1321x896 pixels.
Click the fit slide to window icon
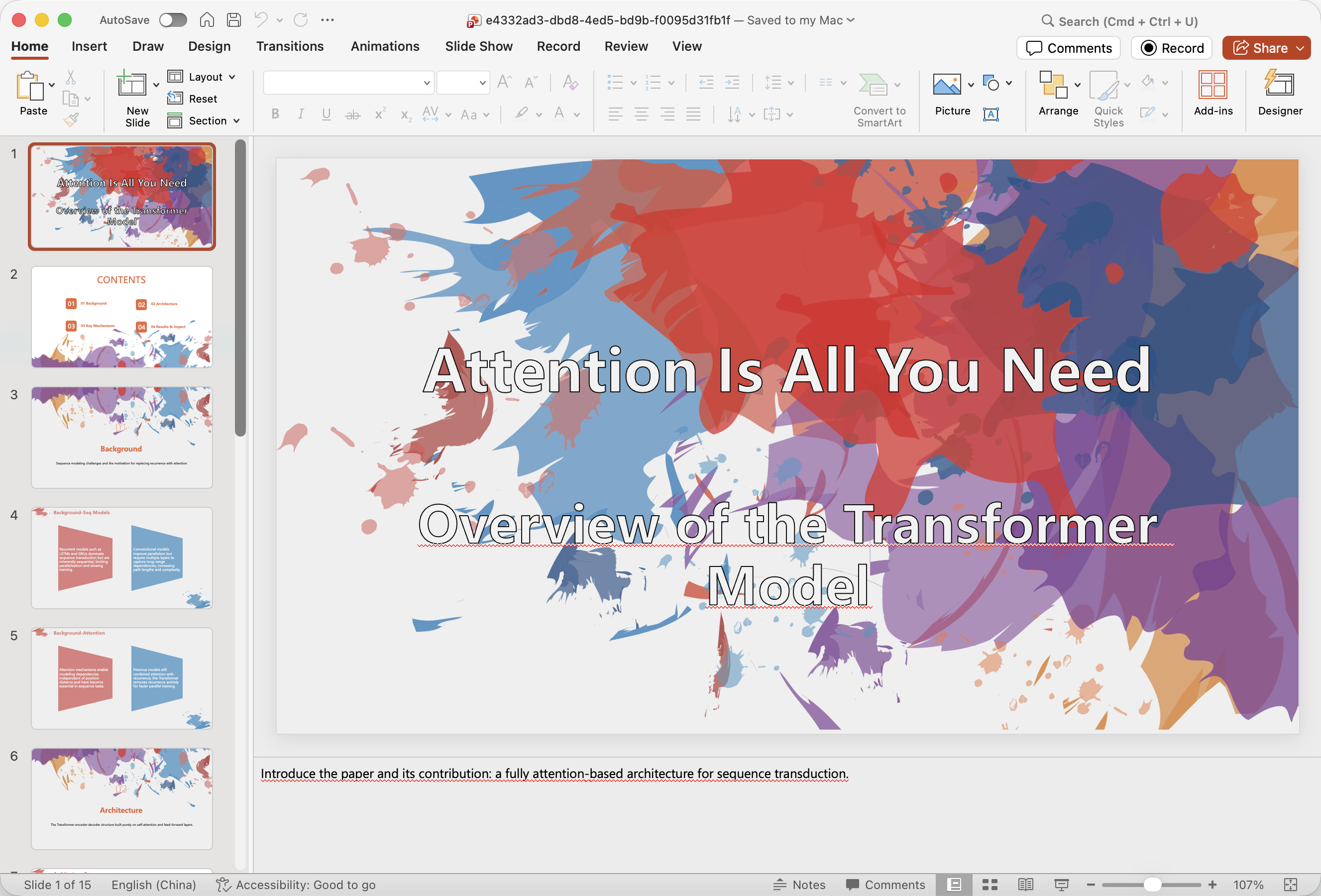pyautogui.click(x=1291, y=885)
